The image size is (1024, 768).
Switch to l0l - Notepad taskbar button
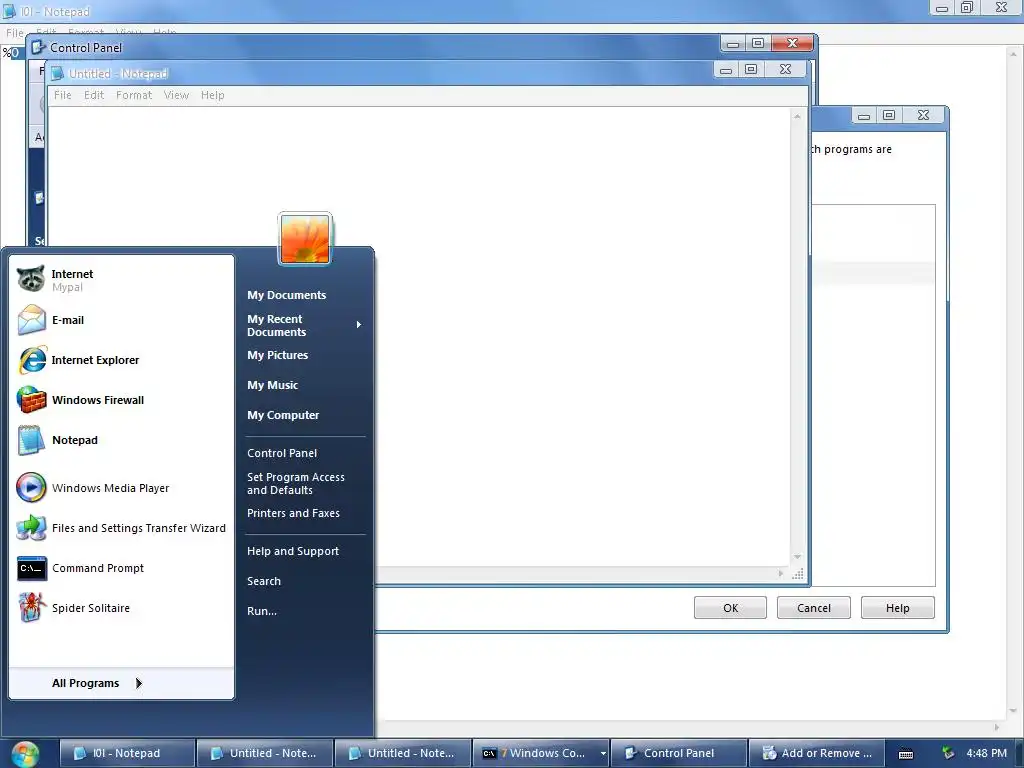point(127,754)
